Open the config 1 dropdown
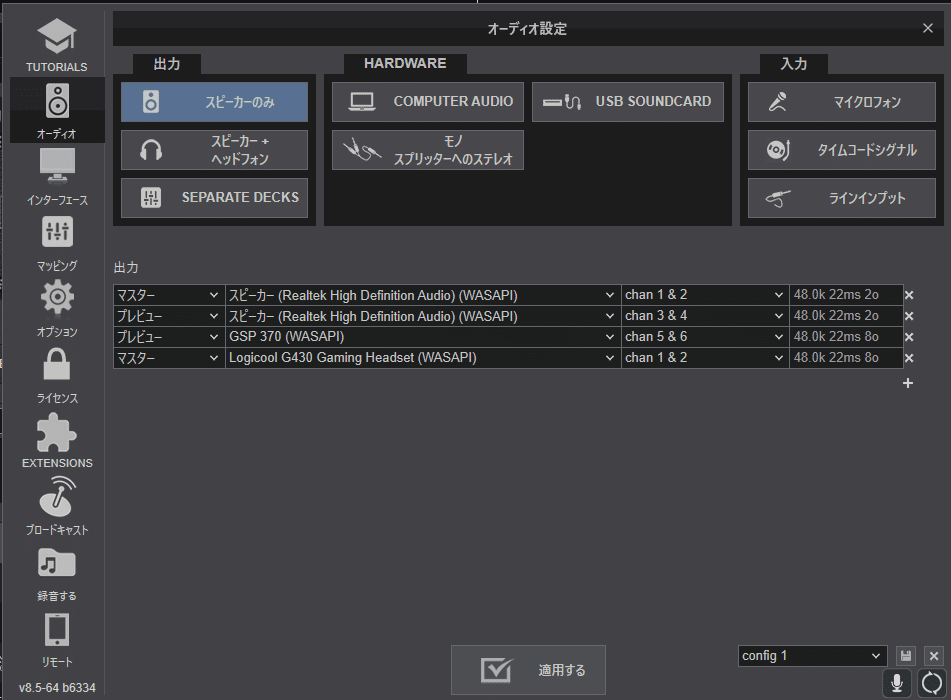Screen dimensions: 951x700 811,656
